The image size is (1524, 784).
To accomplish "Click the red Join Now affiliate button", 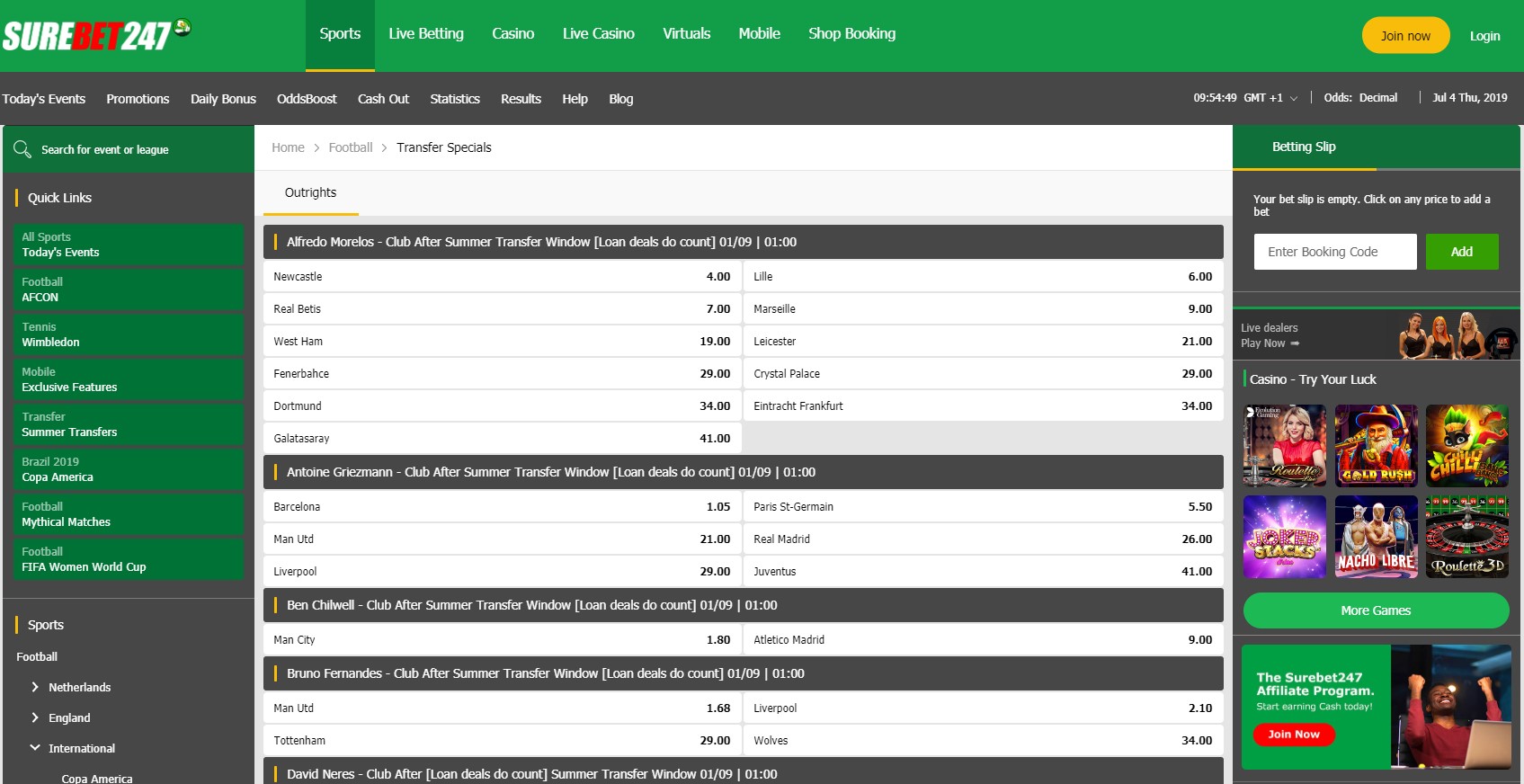I will [x=1294, y=735].
